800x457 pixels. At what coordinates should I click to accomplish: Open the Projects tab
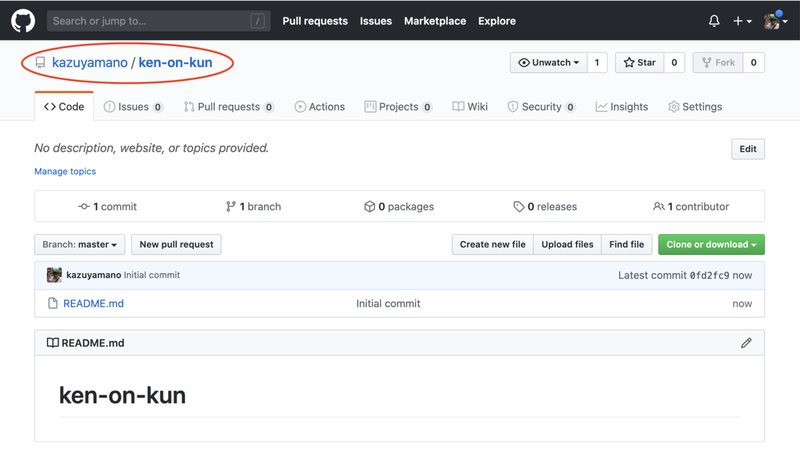[398, 107]
